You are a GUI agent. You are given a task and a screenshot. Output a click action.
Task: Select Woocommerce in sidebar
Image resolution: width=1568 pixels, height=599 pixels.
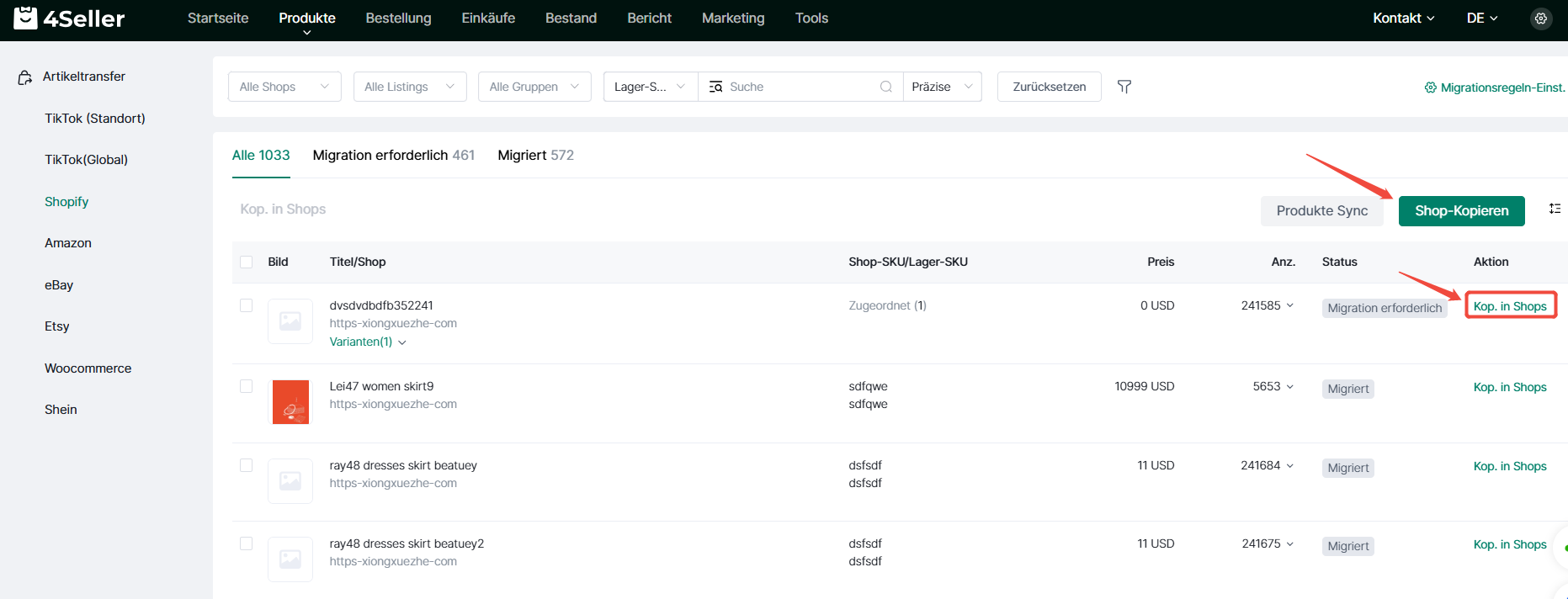[x=88, y=368]
